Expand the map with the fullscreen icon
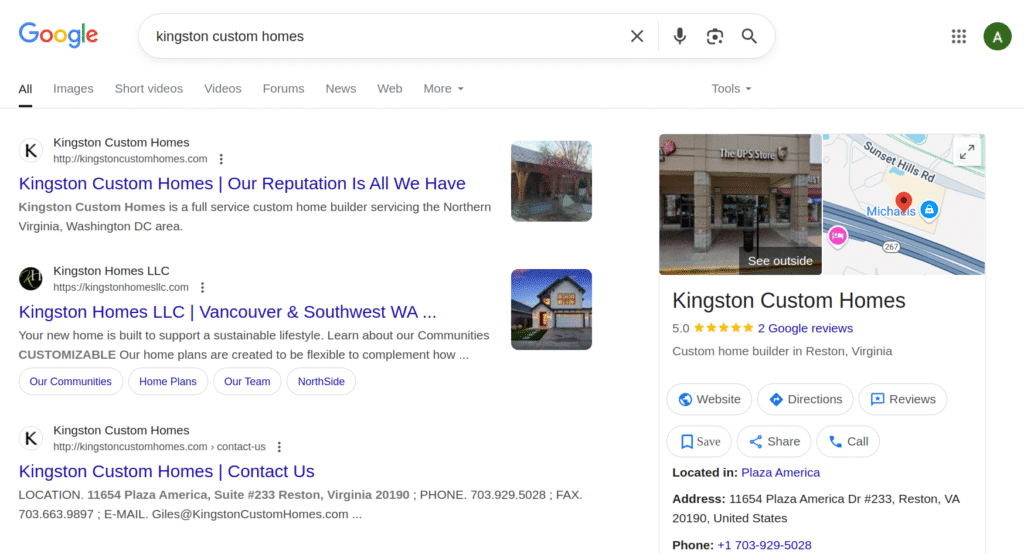 click(x=967, y=152)
